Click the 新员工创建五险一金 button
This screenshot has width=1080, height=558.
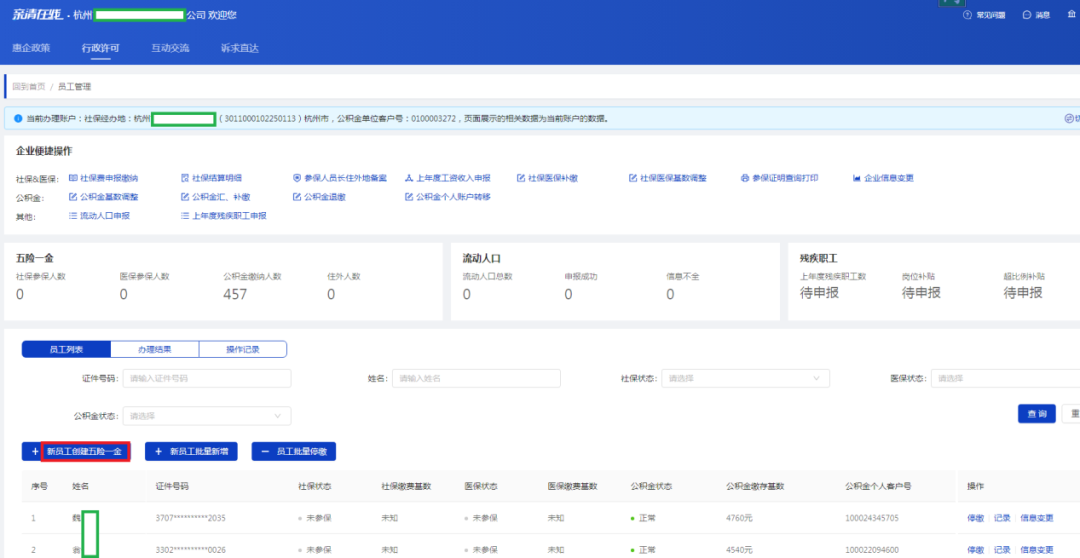point(84,452)
